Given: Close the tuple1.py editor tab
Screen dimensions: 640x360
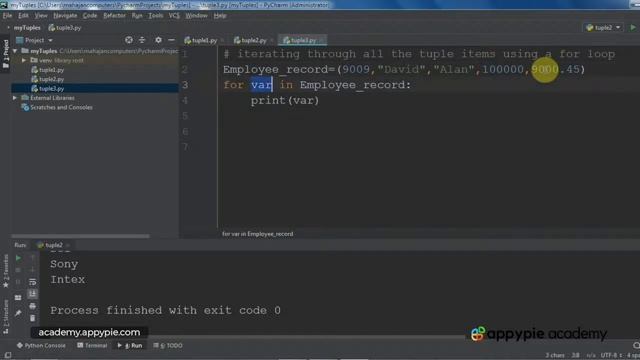Looking at the screenshot, I should tap(222, 40).
